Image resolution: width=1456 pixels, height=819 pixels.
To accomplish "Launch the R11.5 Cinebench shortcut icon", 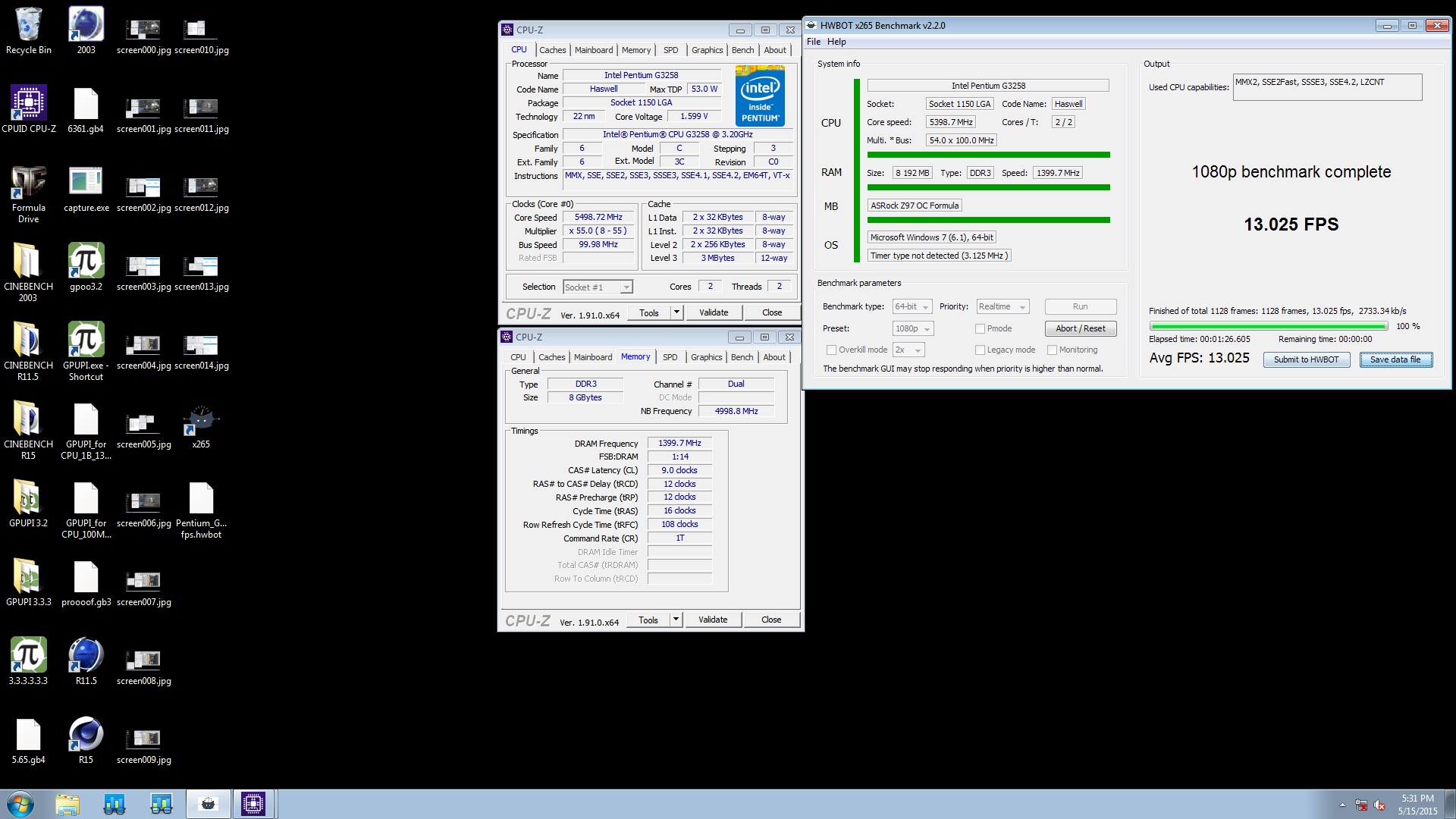I will 86,661.
